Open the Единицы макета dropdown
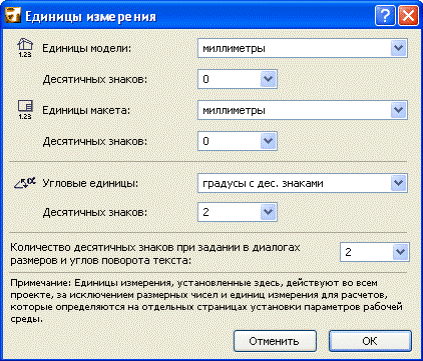423x361 pixels. 302,110
